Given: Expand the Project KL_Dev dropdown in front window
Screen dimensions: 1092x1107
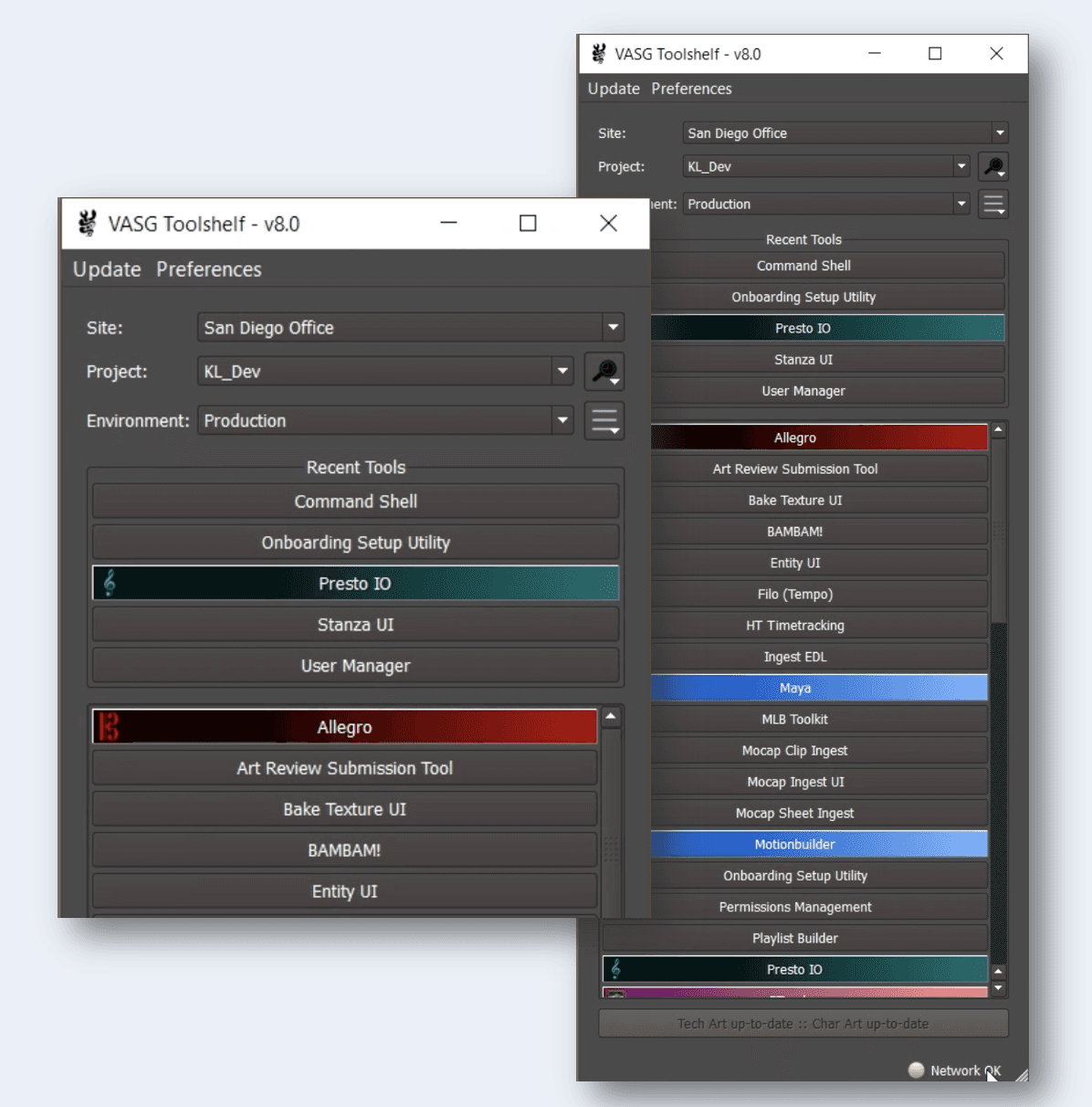Looking at the screenshot, I should [x=562, y=371].
